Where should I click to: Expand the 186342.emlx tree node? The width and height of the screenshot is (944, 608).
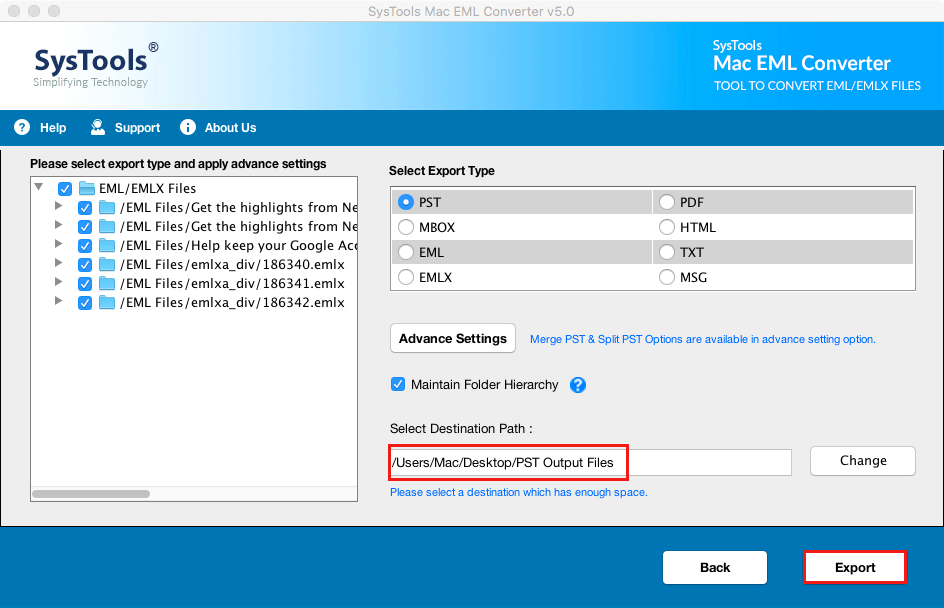(58, 300)
